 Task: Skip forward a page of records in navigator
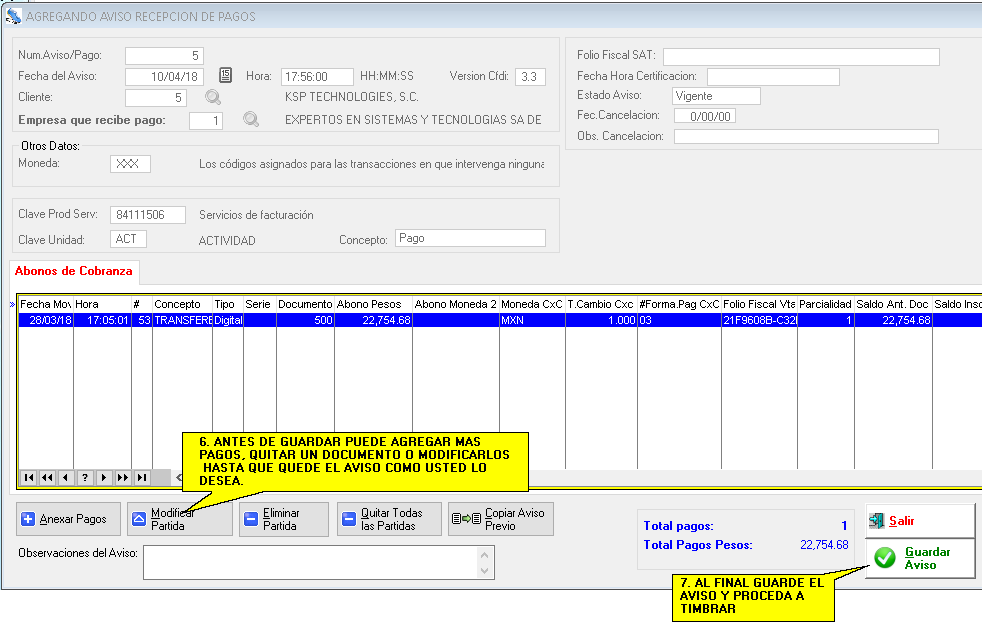point(123,478)
